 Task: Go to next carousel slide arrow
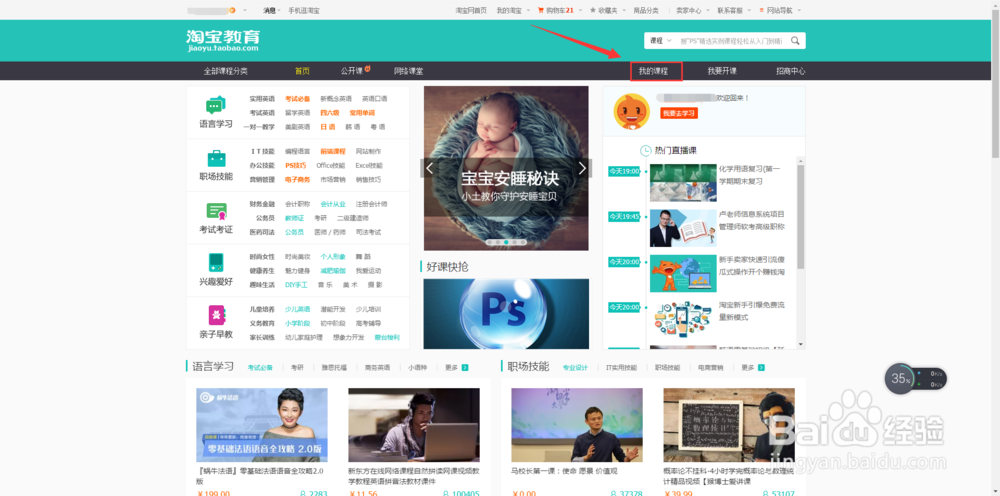click(x=582, y=168)
